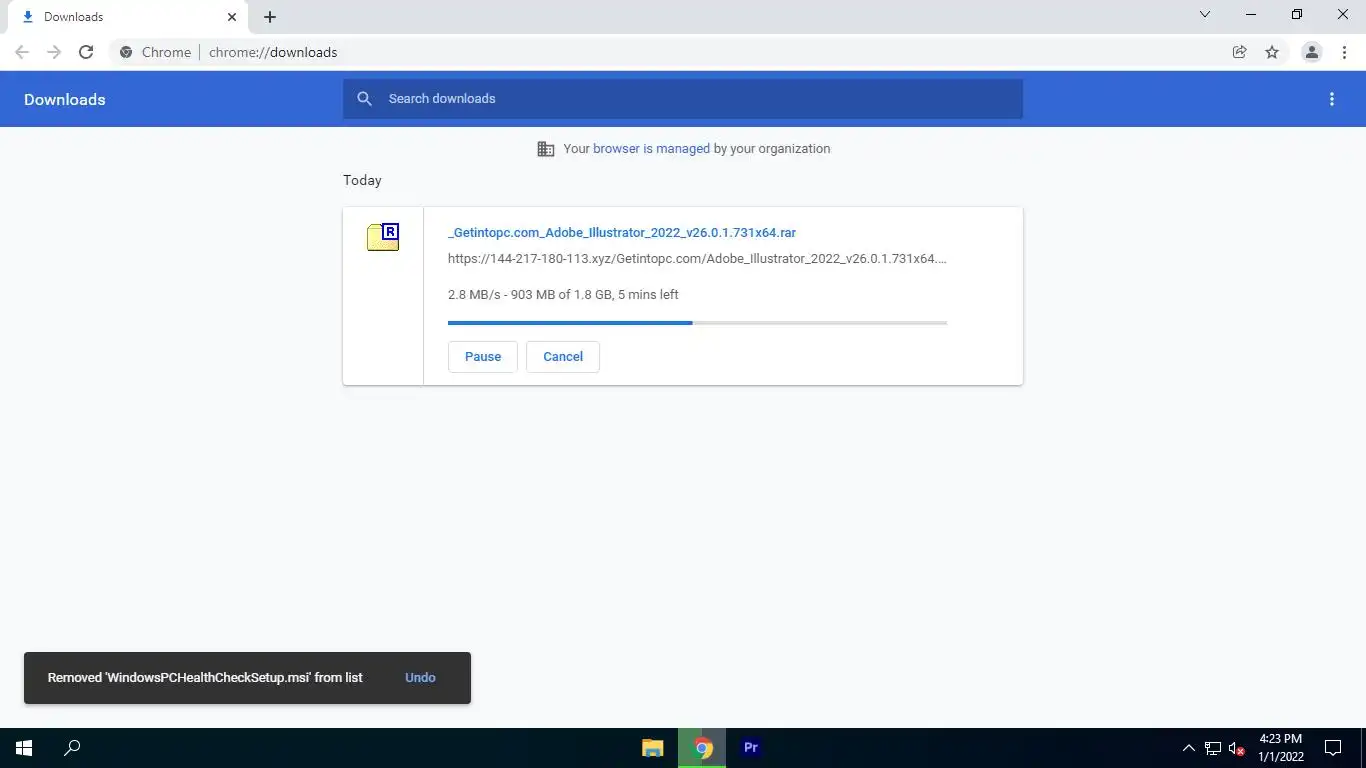Show hidden system tray icons

click(1189, 748)
